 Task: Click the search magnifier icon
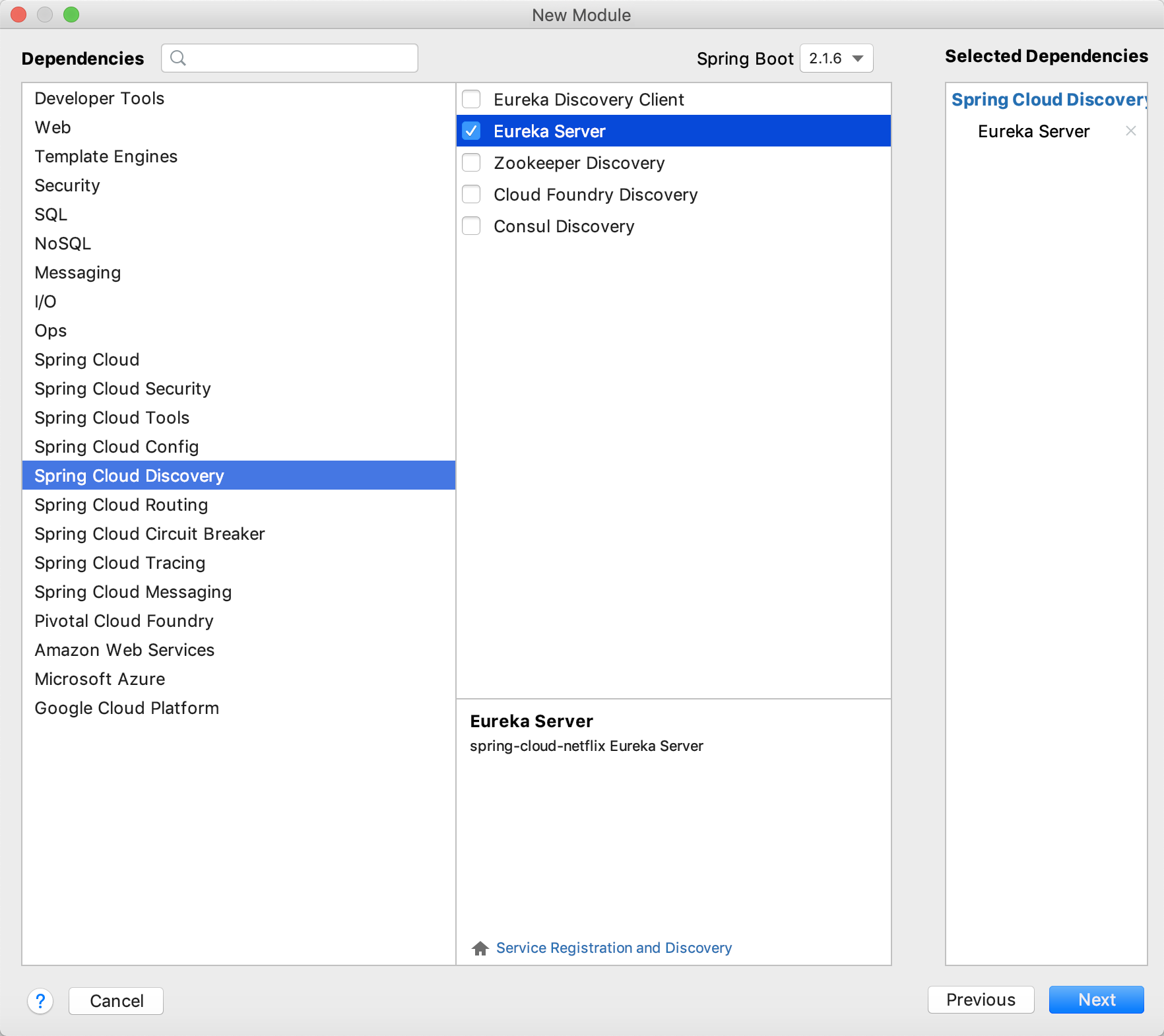178,58
